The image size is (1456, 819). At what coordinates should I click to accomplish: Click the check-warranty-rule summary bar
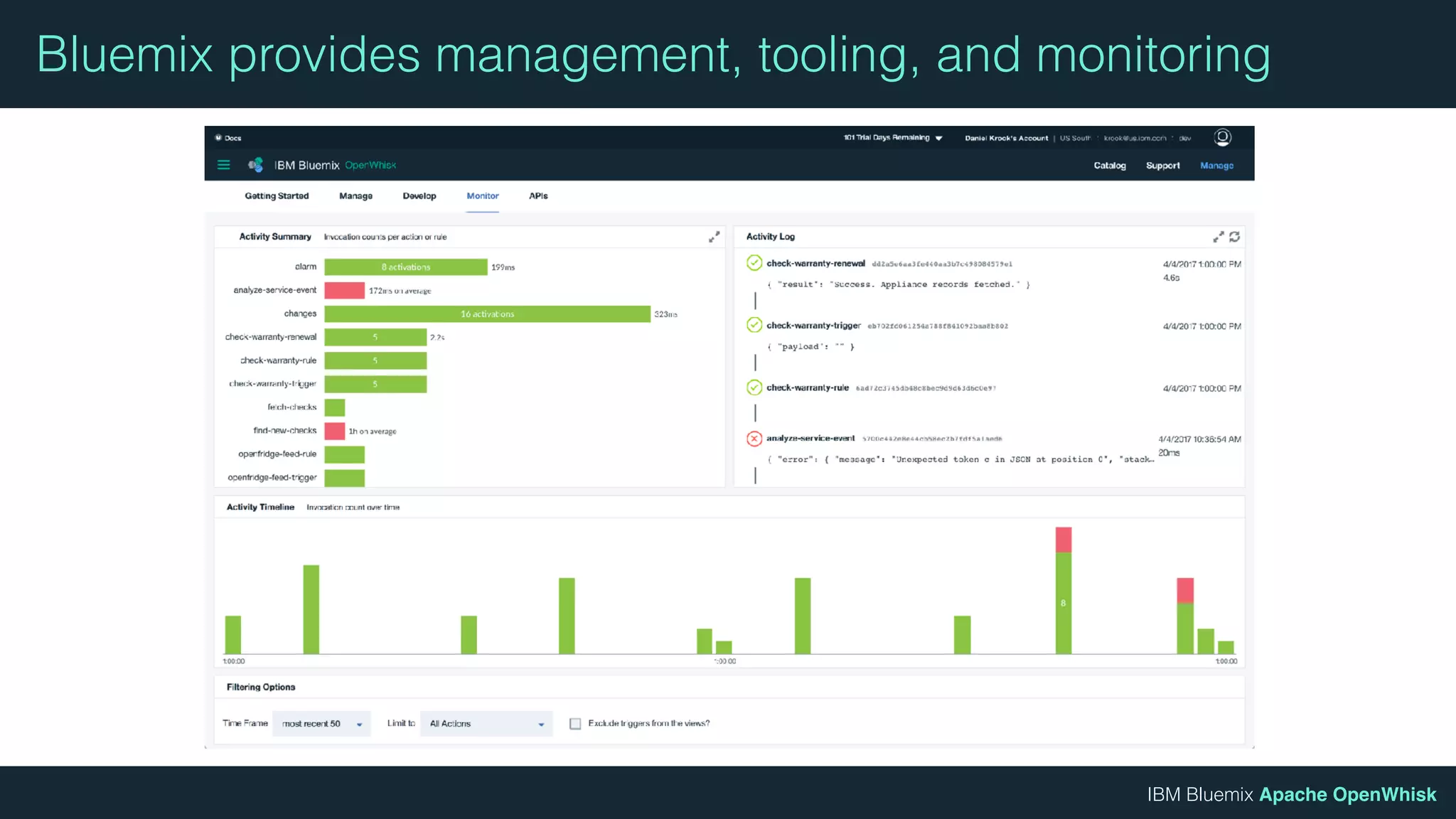click(375, 360)
